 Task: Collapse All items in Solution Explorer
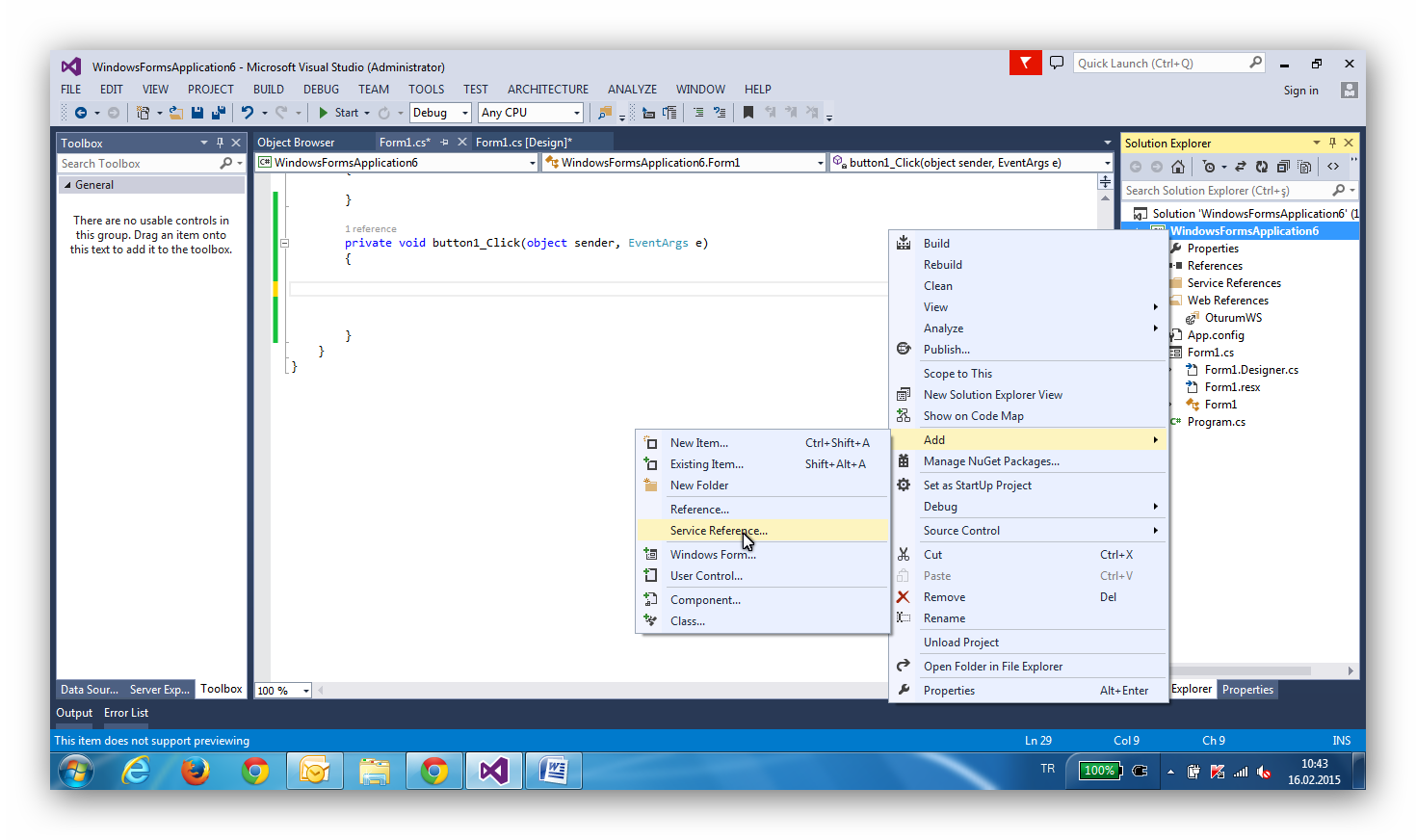pyautogui.click(x=1283, y=166)
